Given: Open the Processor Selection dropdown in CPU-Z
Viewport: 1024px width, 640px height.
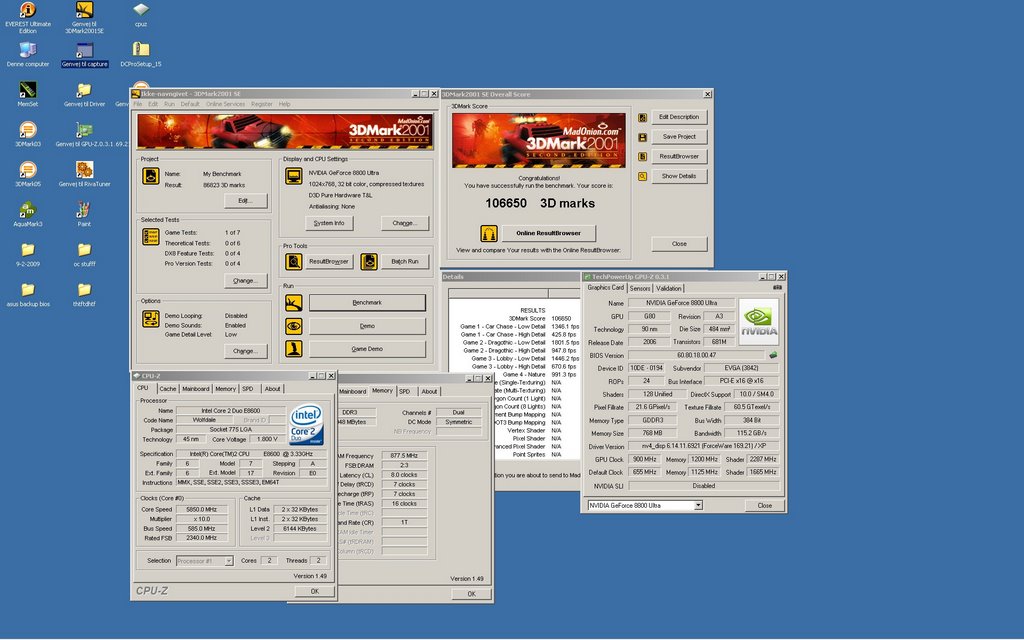Looking at the screenshot, I should coord(229,561).
